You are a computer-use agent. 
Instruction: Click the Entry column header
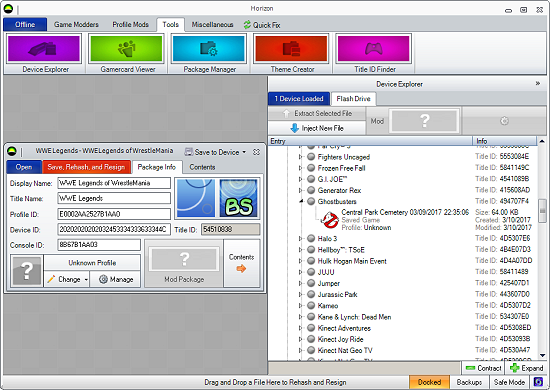coord(370,141)
